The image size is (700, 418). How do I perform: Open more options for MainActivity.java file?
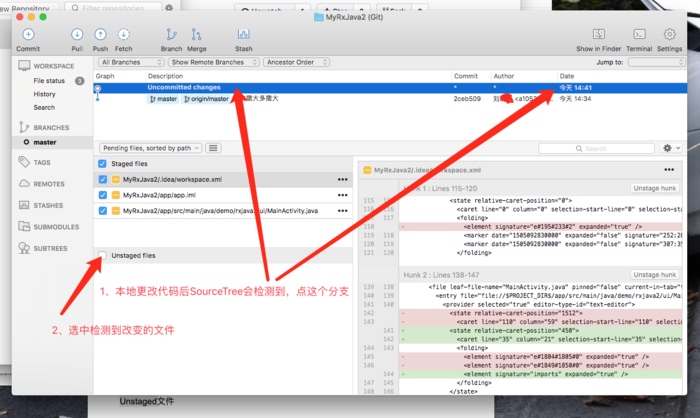(342, 211)
